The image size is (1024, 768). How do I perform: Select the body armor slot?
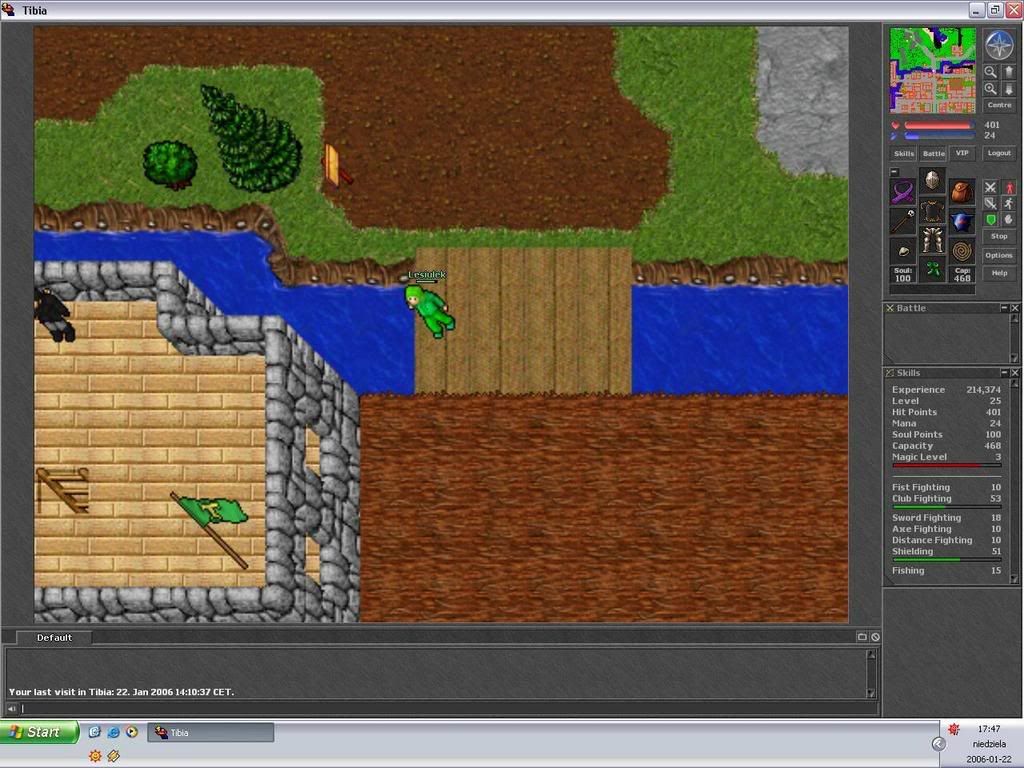(x=932, y=210)
